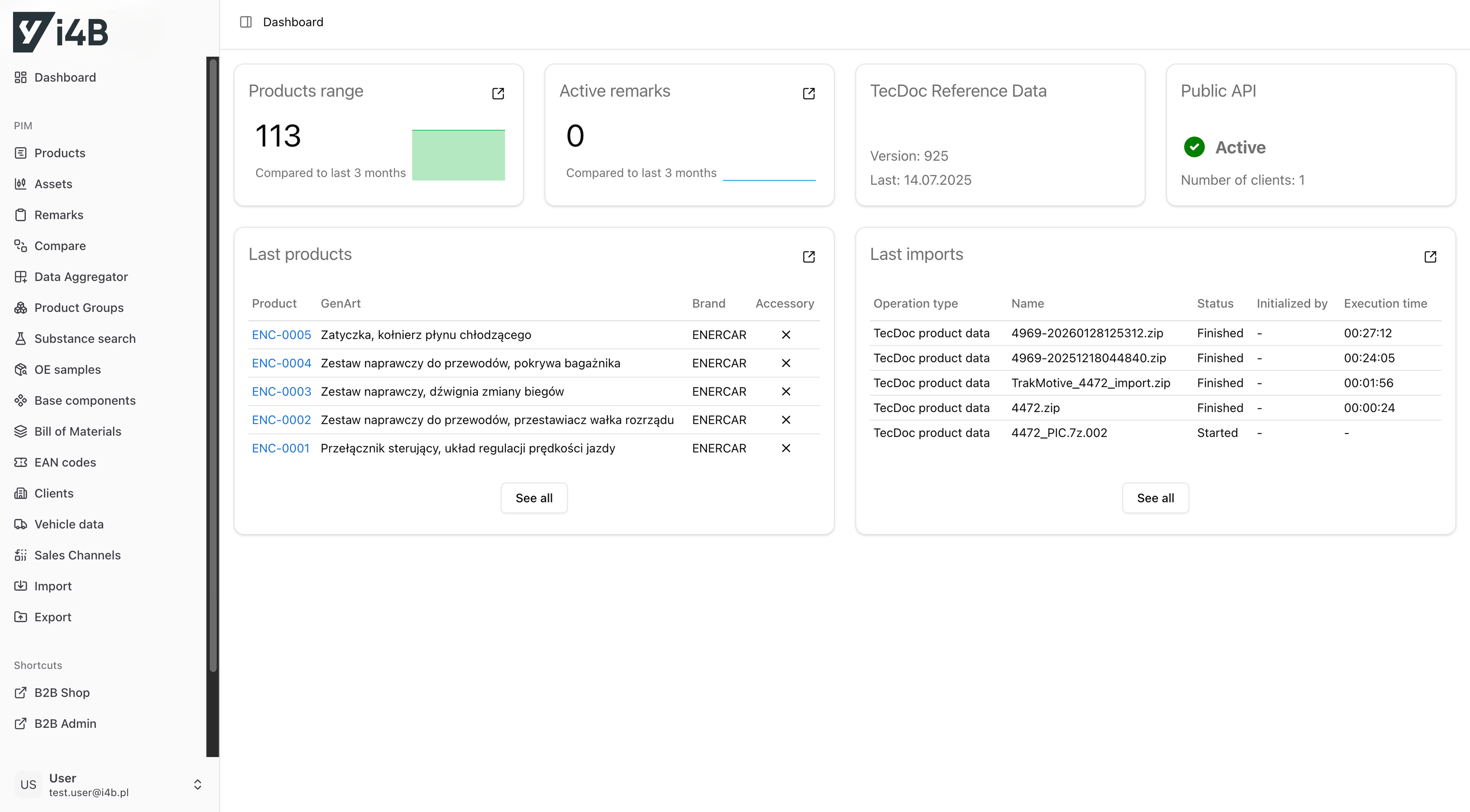Click the Products list icon in sidebar
This screenshot has width=1470, height=812.
(21, 153)
